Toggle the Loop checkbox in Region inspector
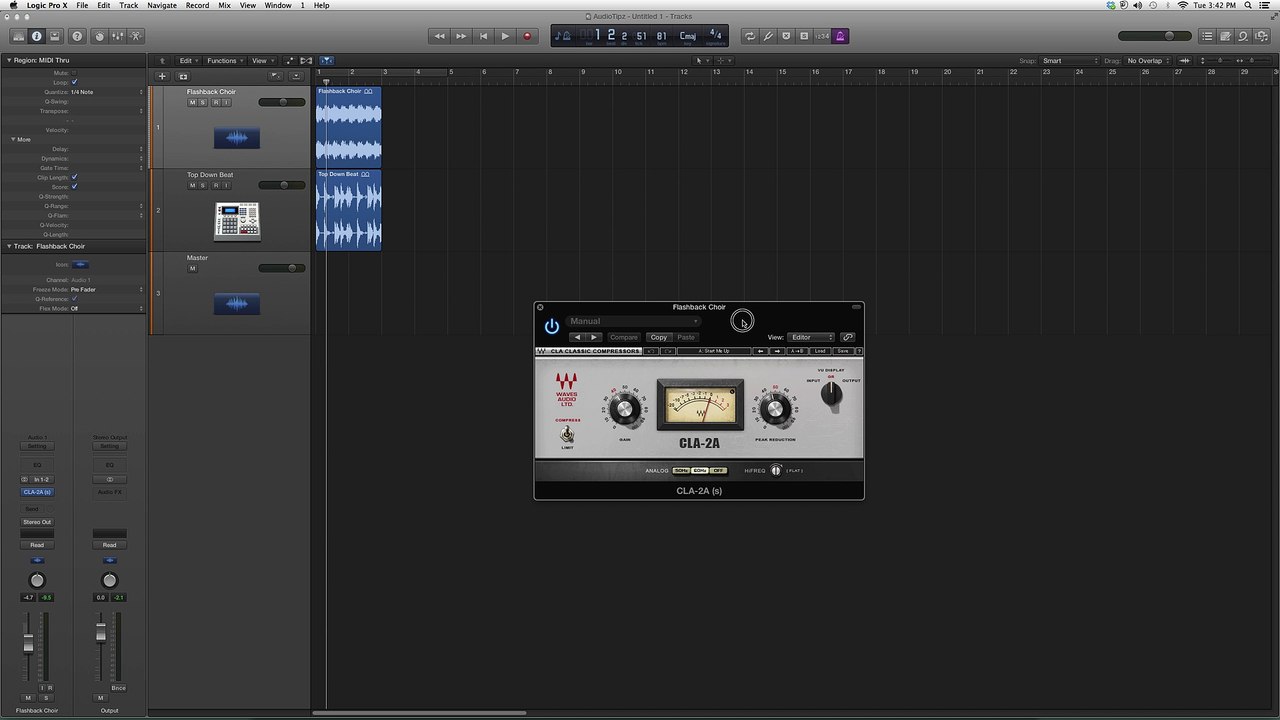The image size is (1280, 720). pos(74,82)
